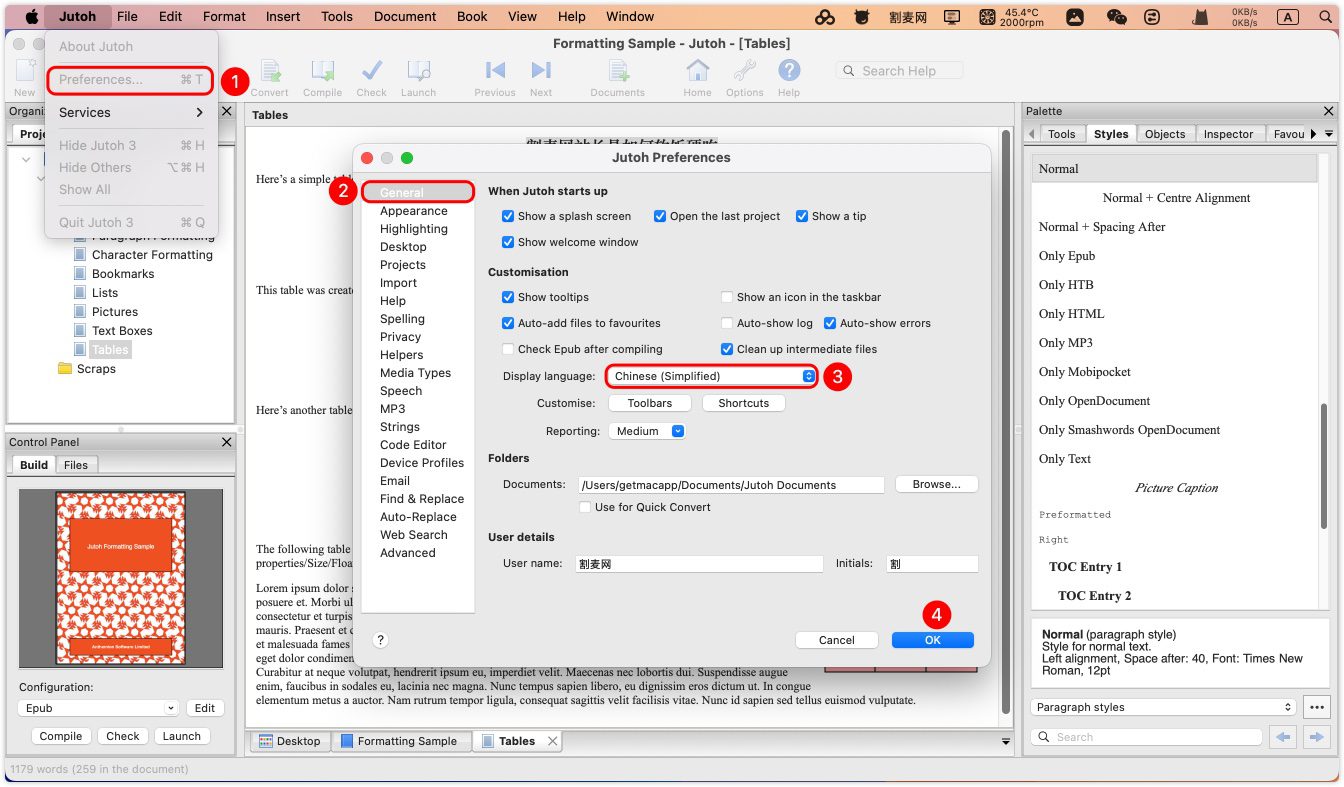This screenshot has height=787, width=1344.
Task: Open the Display language dropdown
Action: click(x=711, y=376)
